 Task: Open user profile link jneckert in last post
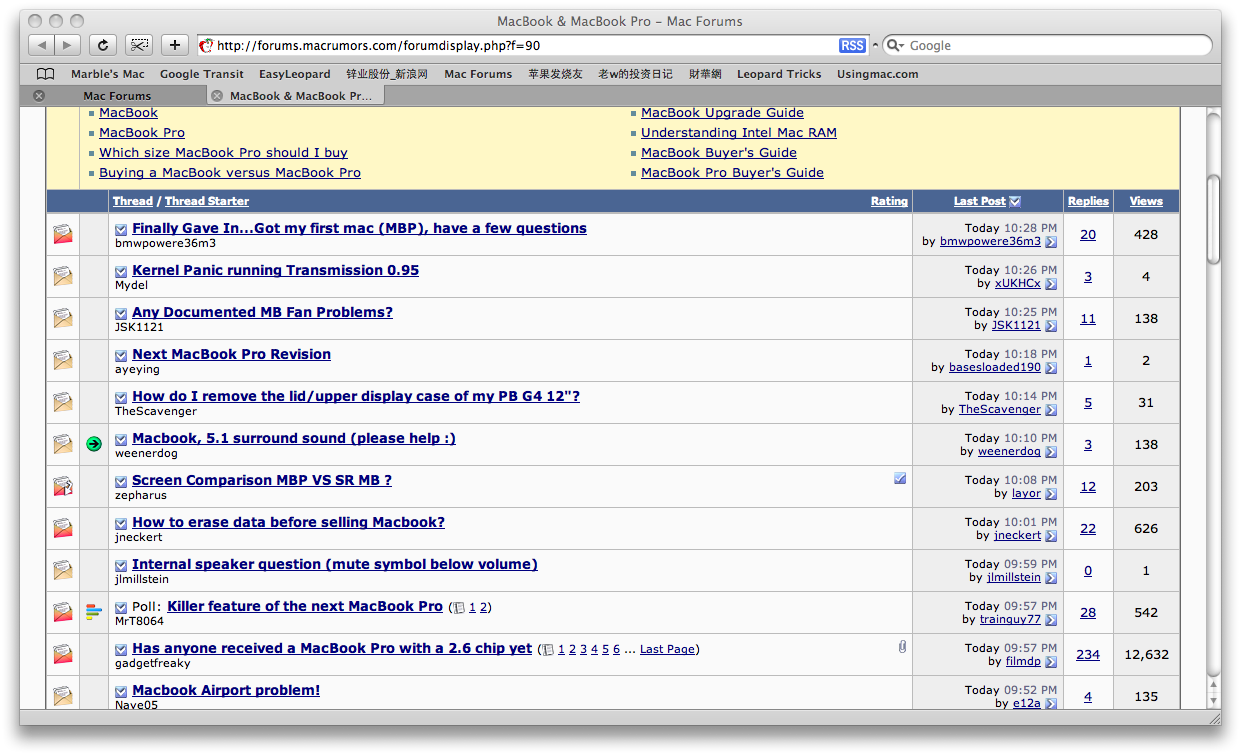click(1017, 535)
